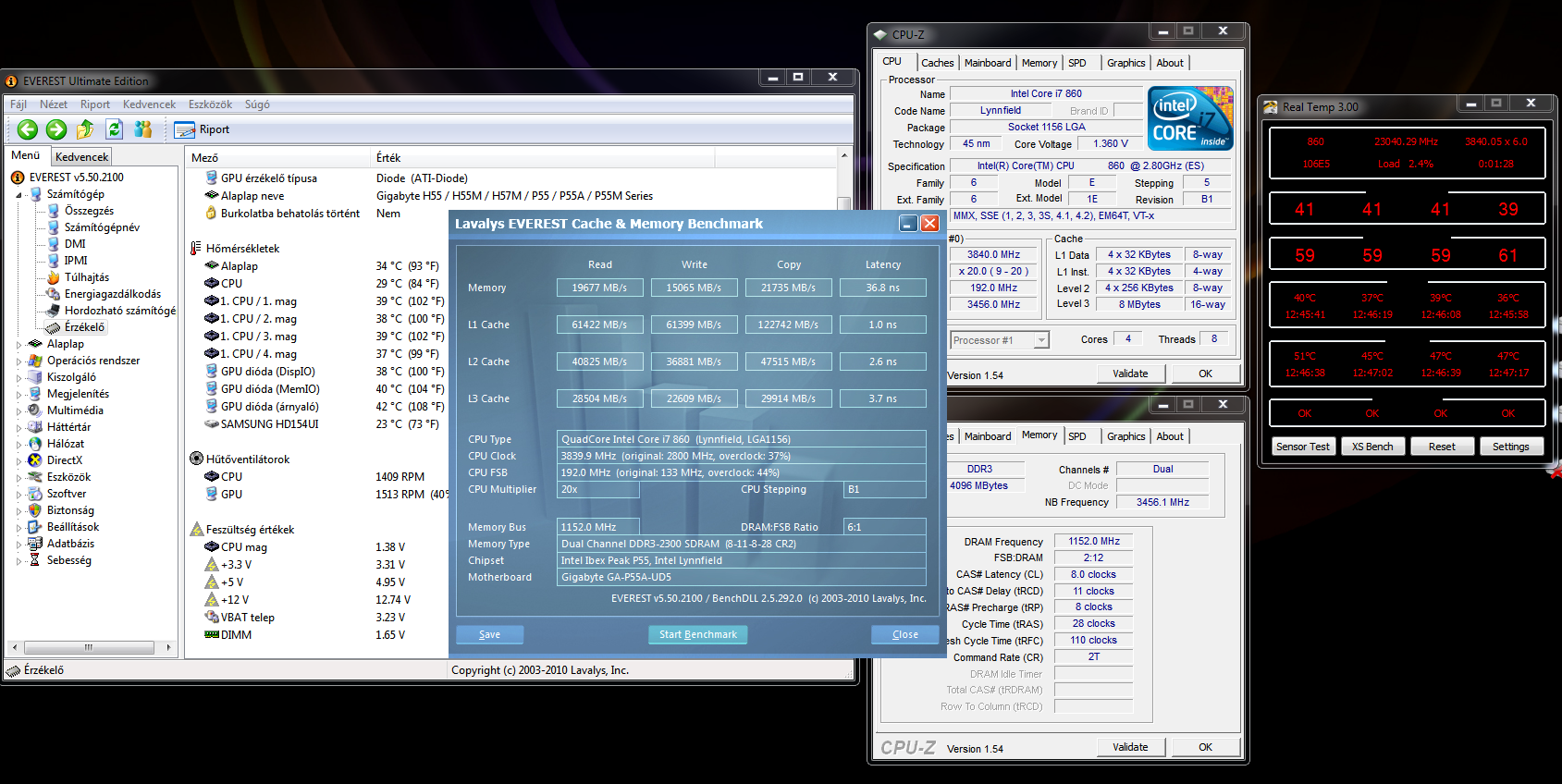This screenshot has width=1562, height=784.
Task: Click OK in the lower CPU-Z window
Action: click(x=1205, y=747)
